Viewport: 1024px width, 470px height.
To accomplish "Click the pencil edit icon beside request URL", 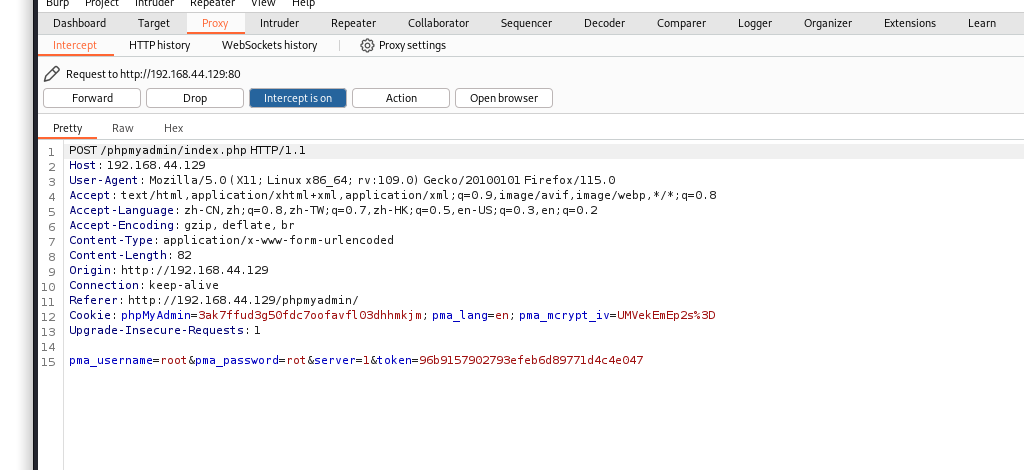I will pyautogui.click(x=52, y=74).
